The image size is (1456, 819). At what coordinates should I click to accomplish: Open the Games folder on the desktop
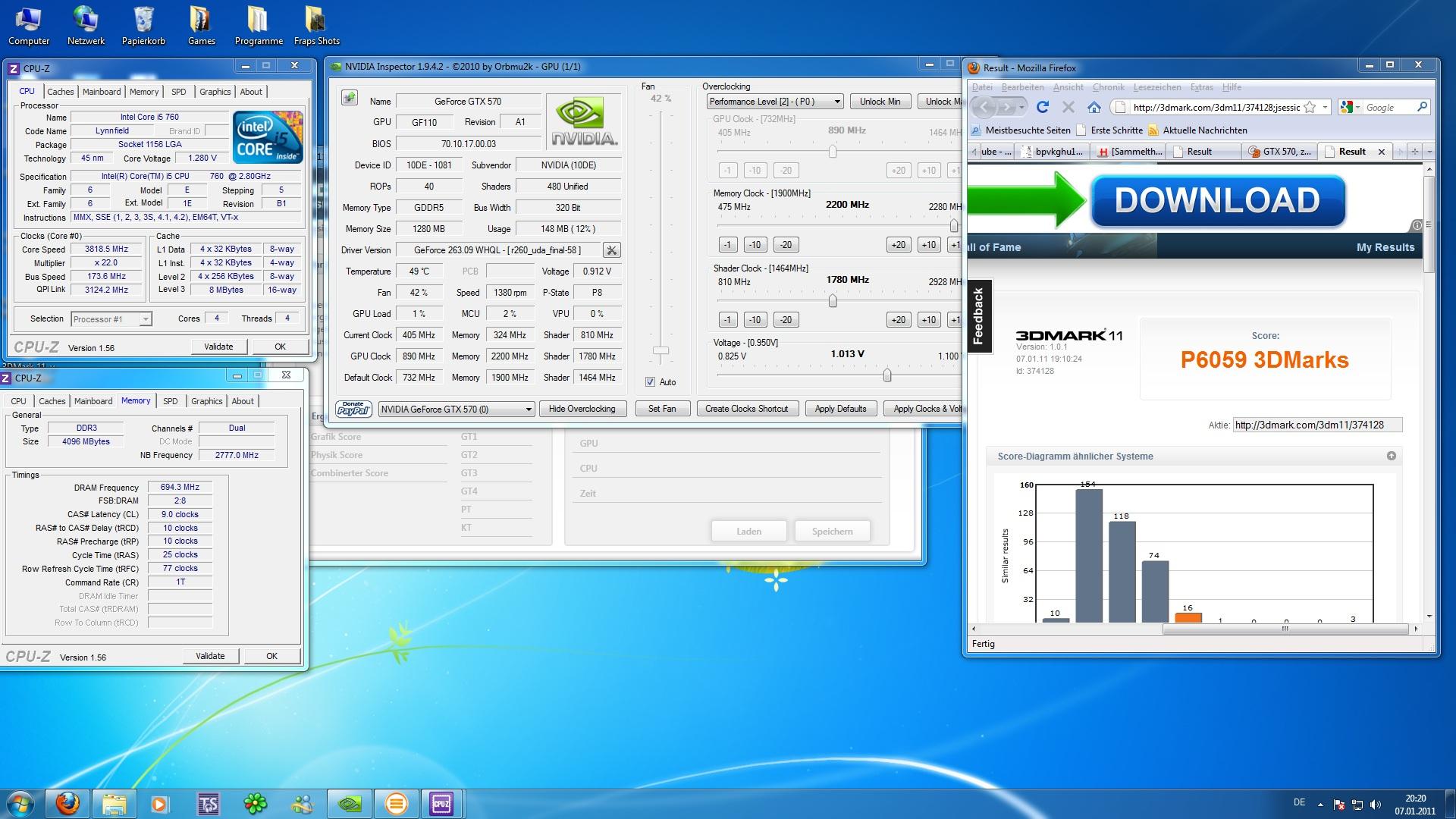(201, 27)
